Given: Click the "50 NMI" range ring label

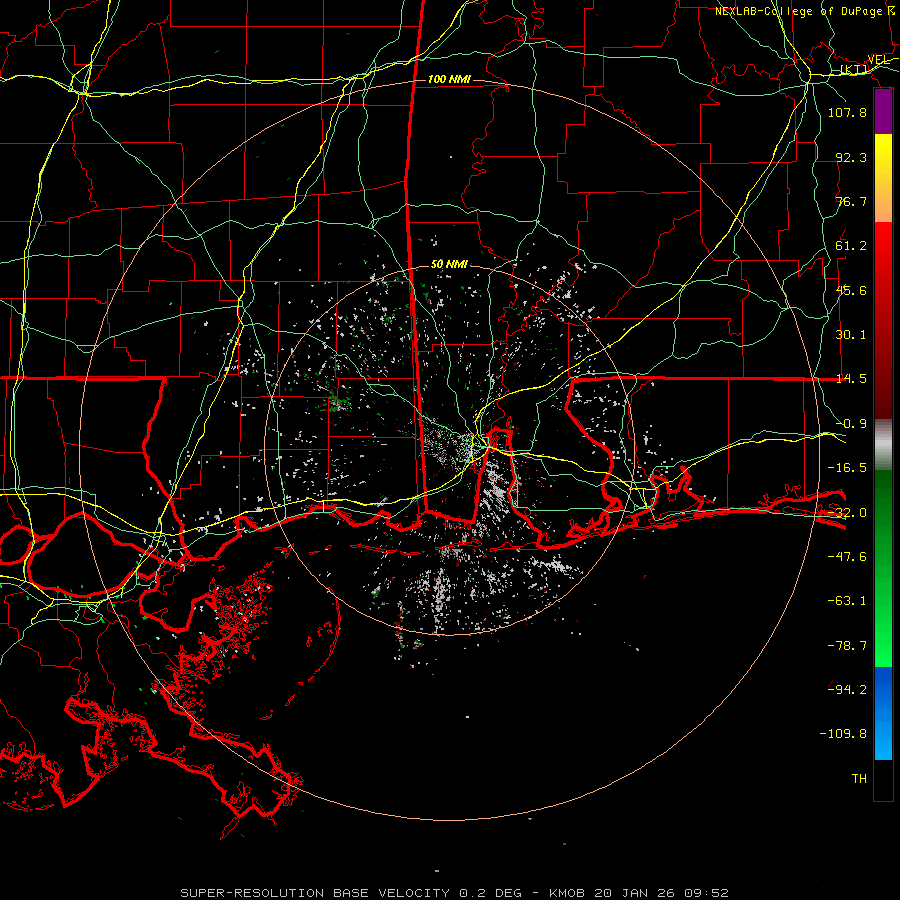Looking at the screenshot, I should coord(449,265).
